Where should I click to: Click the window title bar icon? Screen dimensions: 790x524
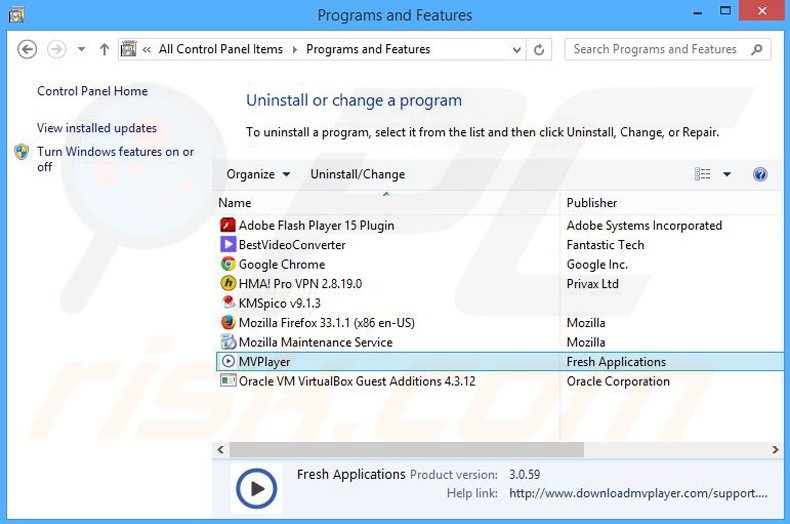pos(17,15)
